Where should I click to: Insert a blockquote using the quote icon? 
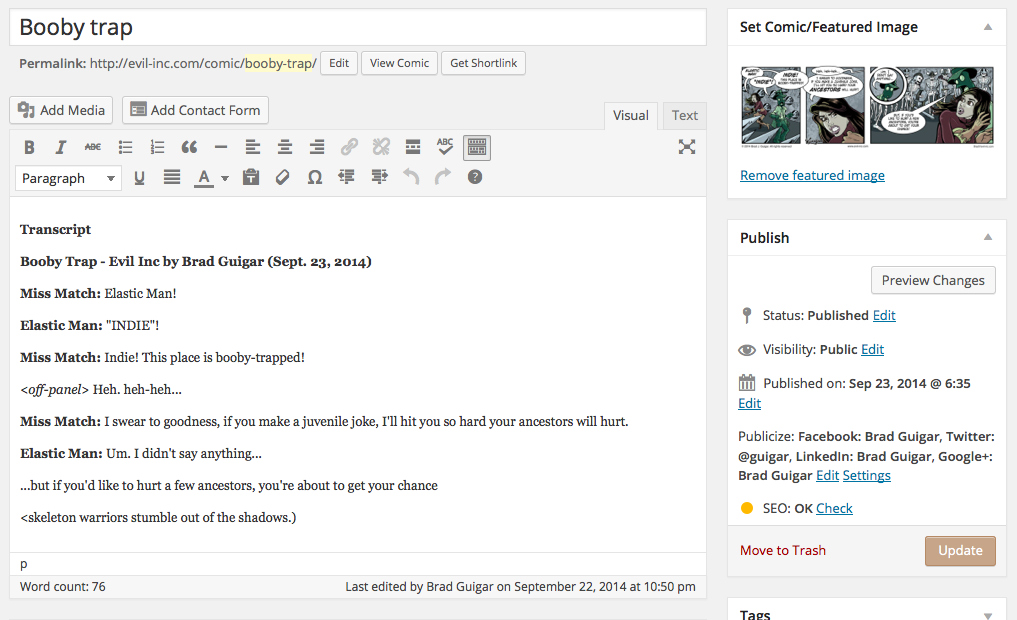pyautogui.click(x=189, y=147)
